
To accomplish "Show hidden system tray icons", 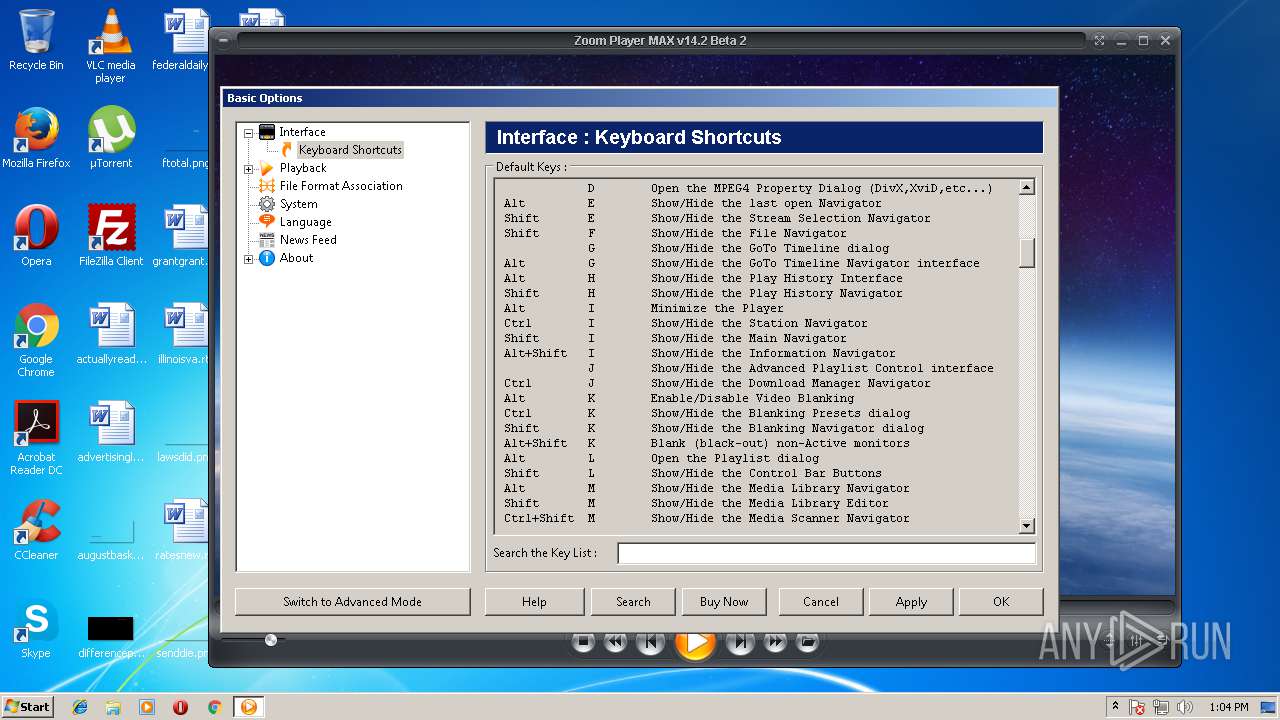I will pos(1116,707).
